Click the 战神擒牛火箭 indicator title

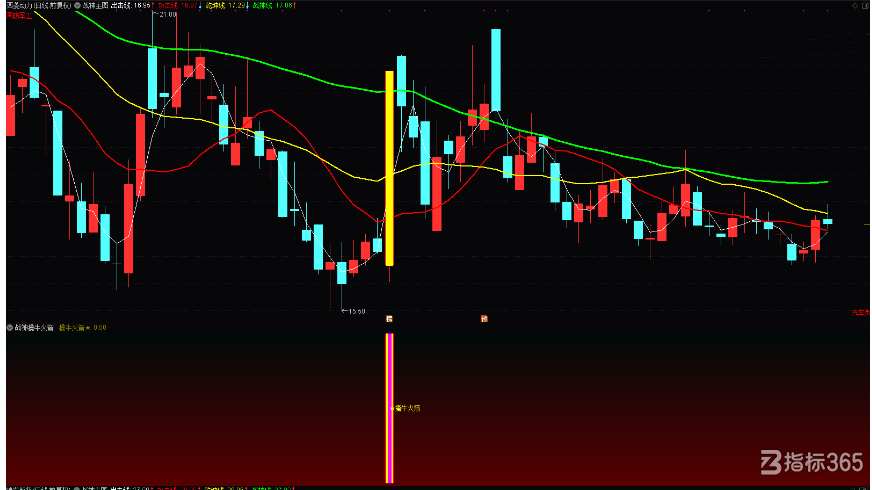pyautogui.click(x=34, y=328)
